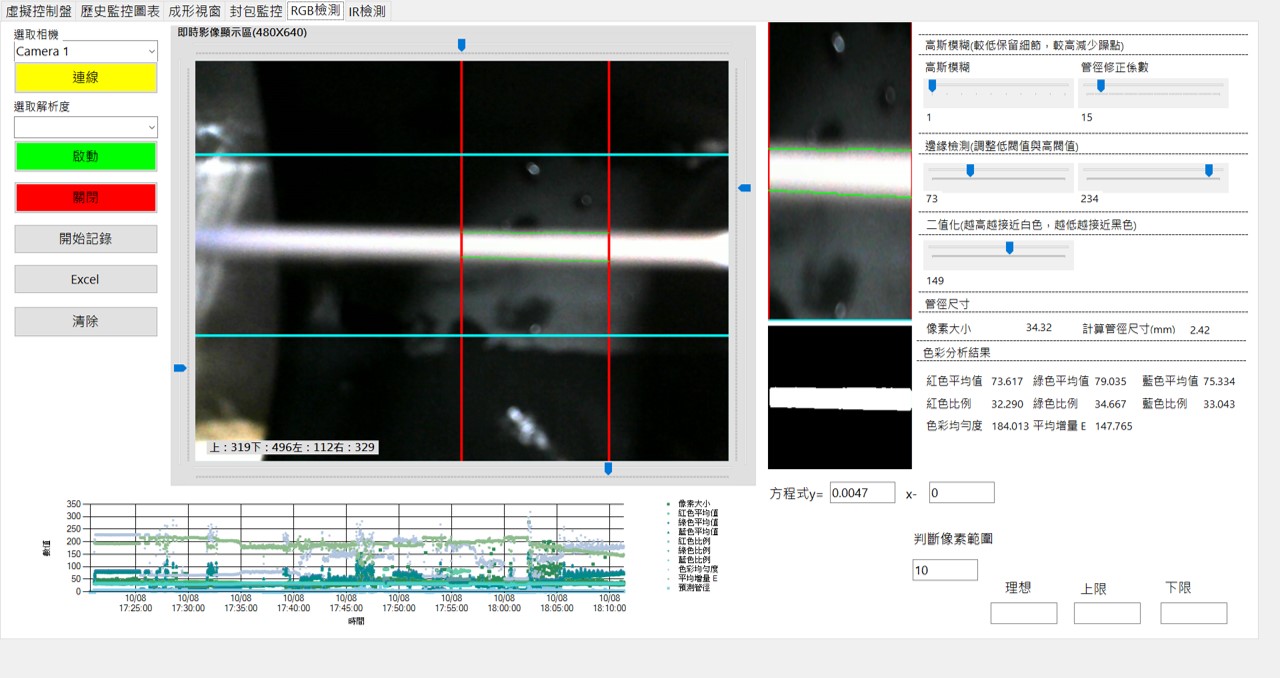Click the 二值化 binarization slider handle
The height and width of the screenshot is (678, 1280).
[1009, 248]
